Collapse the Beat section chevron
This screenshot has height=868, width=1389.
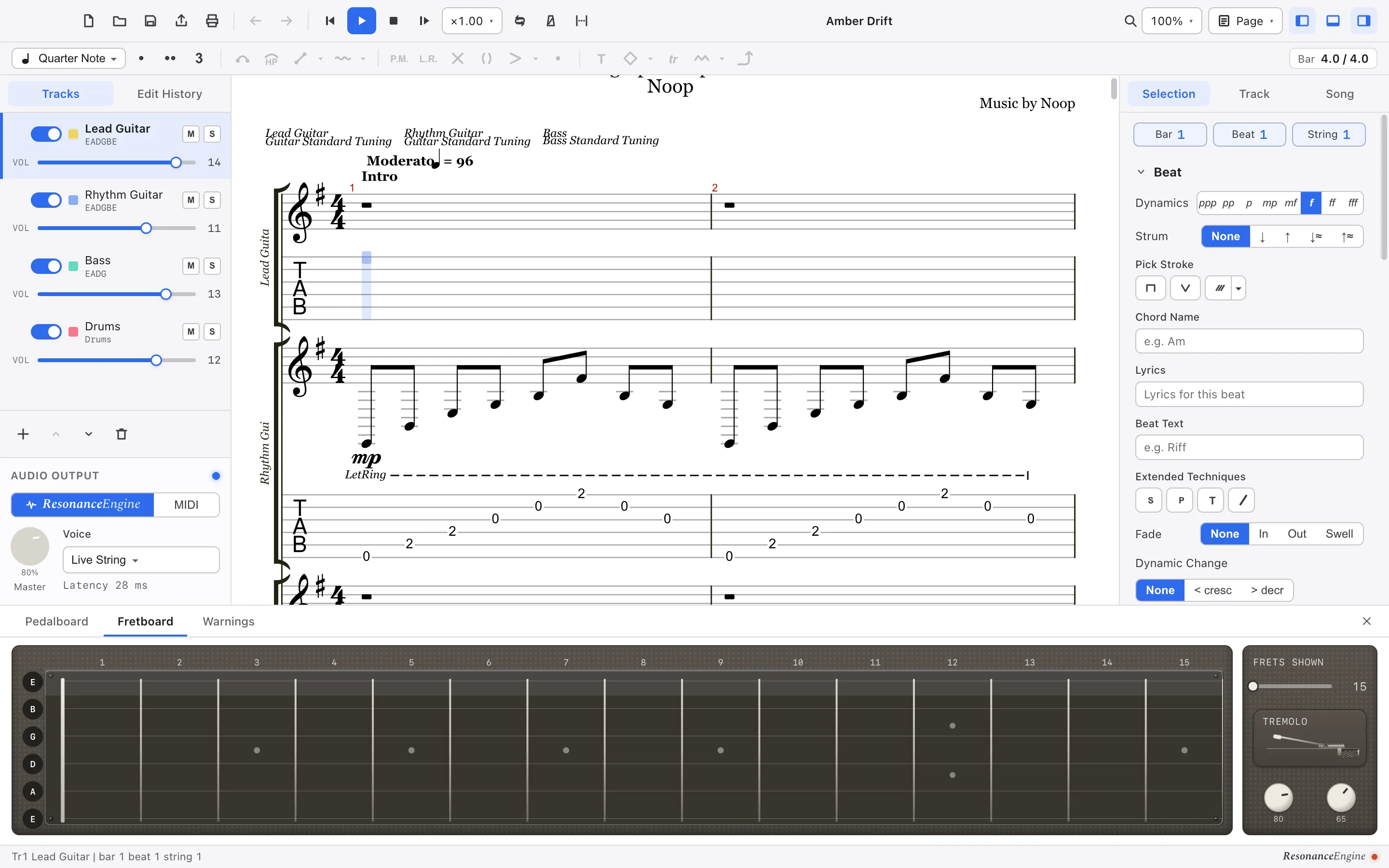1141,172
